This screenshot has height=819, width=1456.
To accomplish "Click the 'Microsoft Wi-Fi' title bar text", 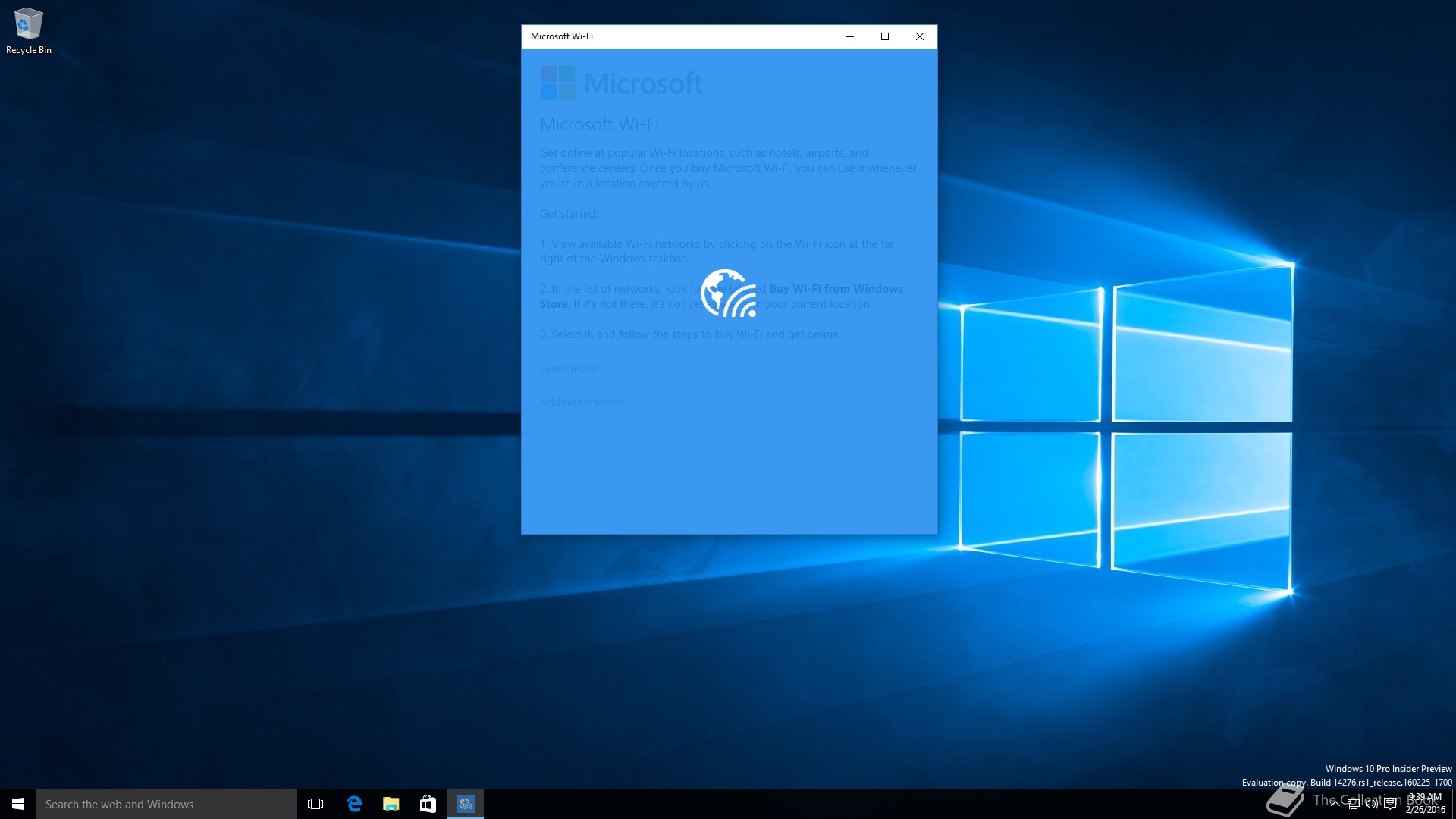I will [x=562, y=36].
